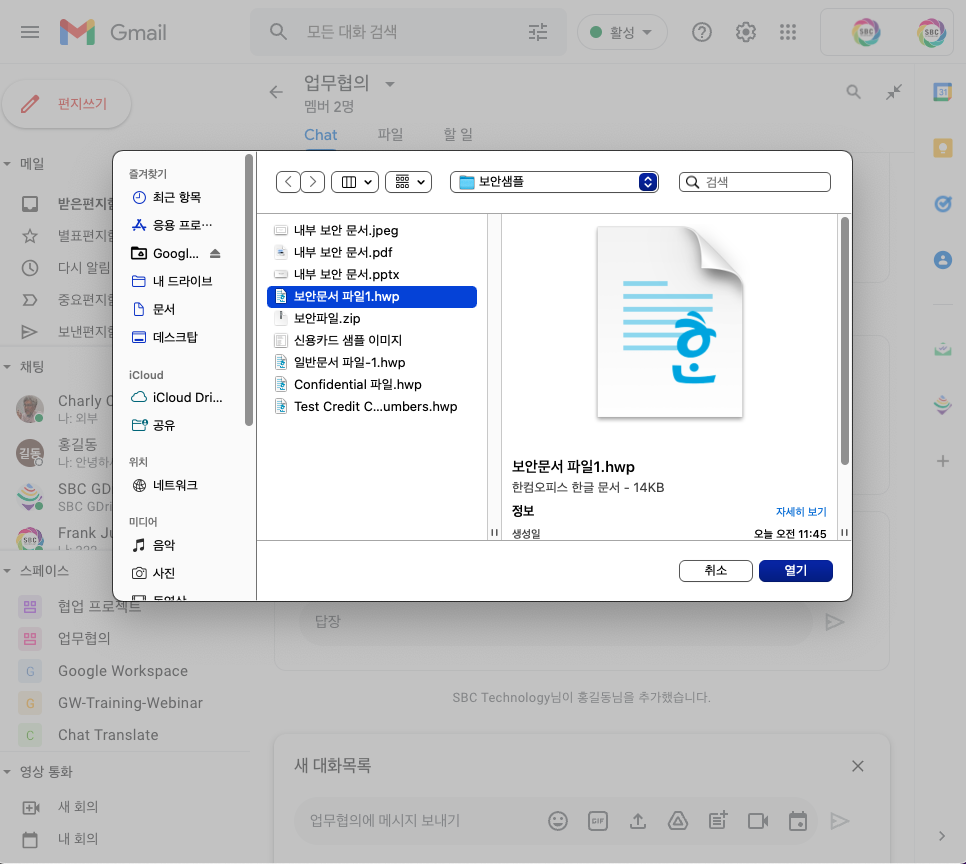Open the Gmail help question mark icon
The image size is (966, 864).
pyautogui.click(x=702, y=31)
